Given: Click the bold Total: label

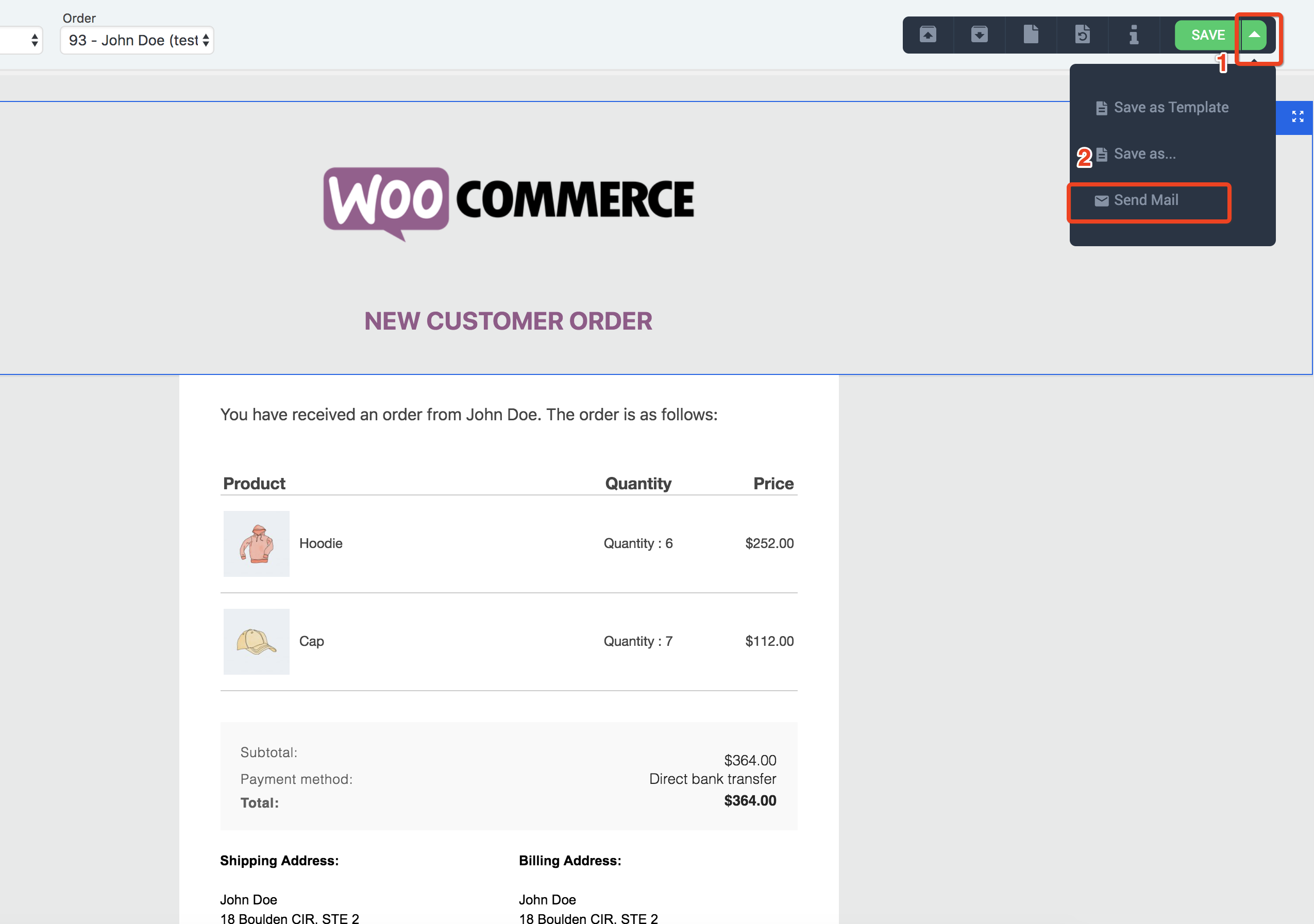Looking at the screenshot, I should (260, 803).
